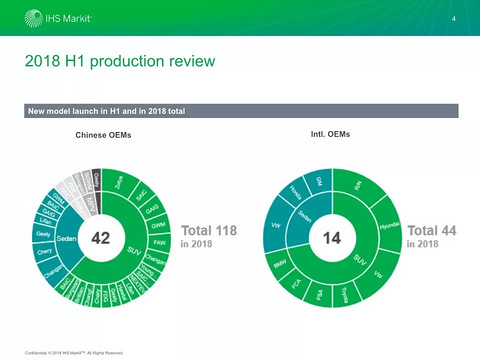Click 'Total 118' label
The height and width of the screenshot is (360, 480).
(209, 231)
